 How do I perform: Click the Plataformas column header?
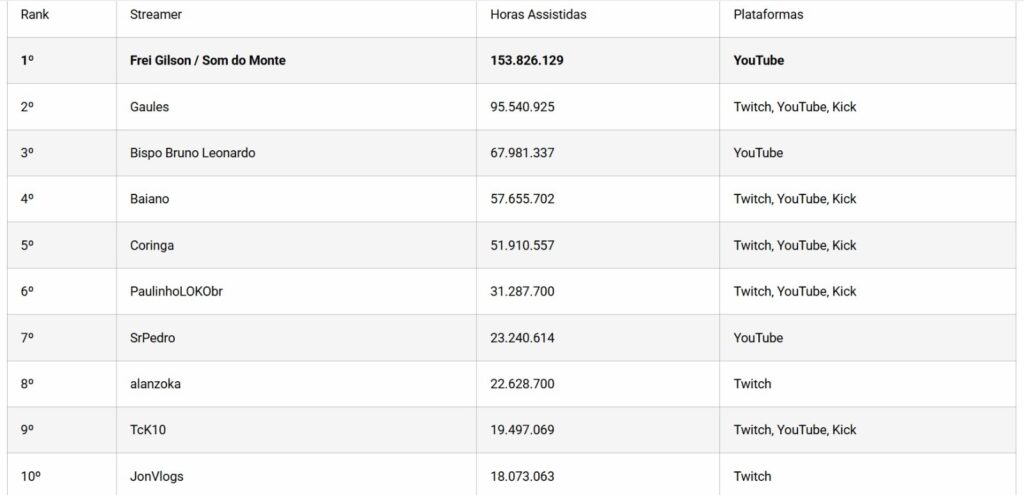(768, 15)
